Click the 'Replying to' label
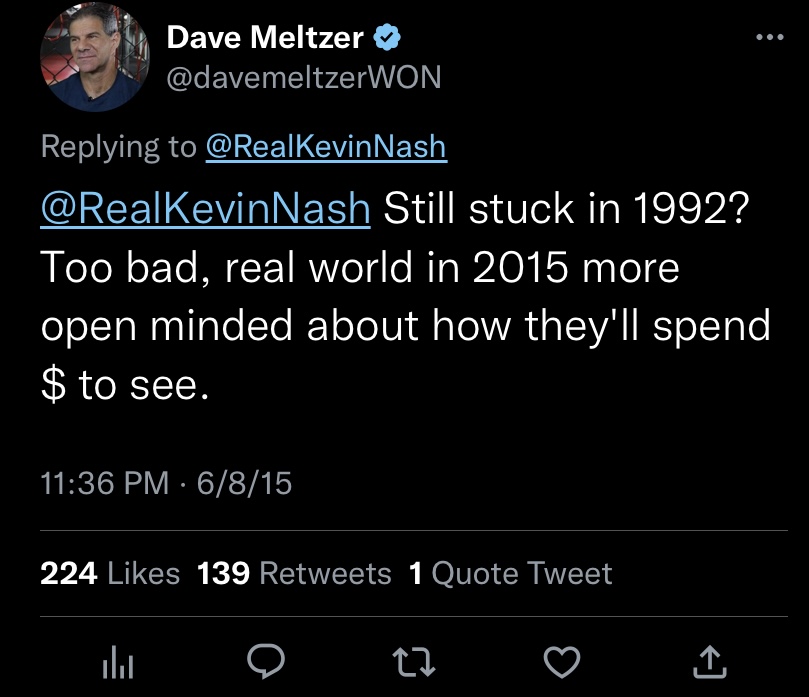 pyautogui.click(x=118, y=147)
